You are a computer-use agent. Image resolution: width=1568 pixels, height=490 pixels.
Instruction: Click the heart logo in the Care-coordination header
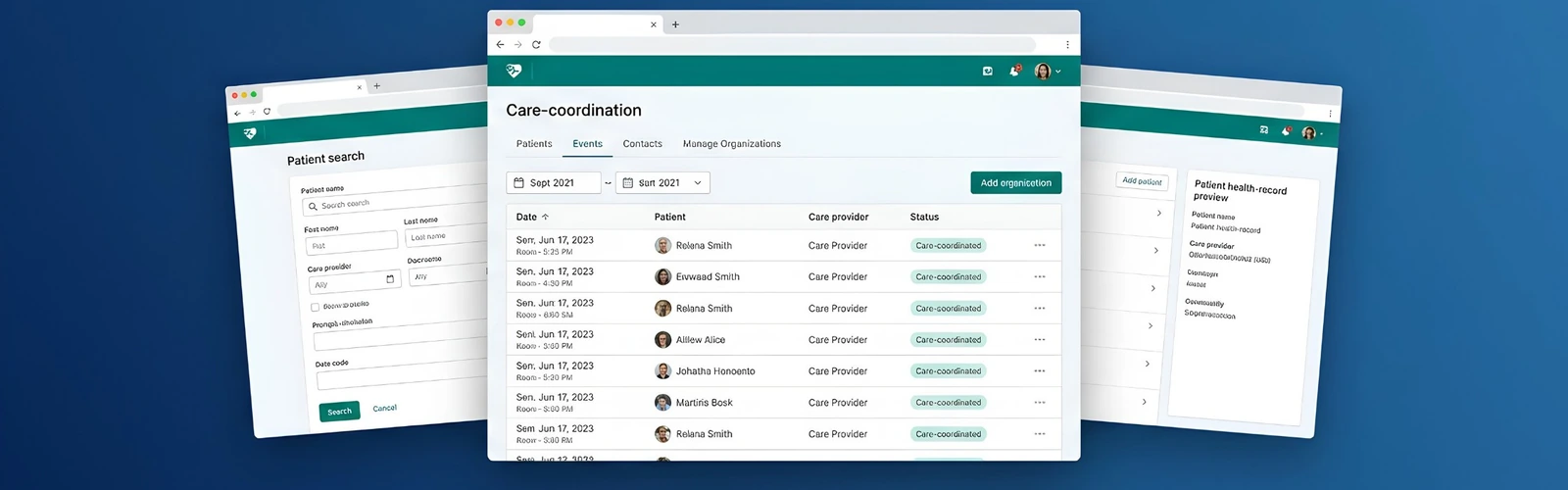[x=514, y=71]
